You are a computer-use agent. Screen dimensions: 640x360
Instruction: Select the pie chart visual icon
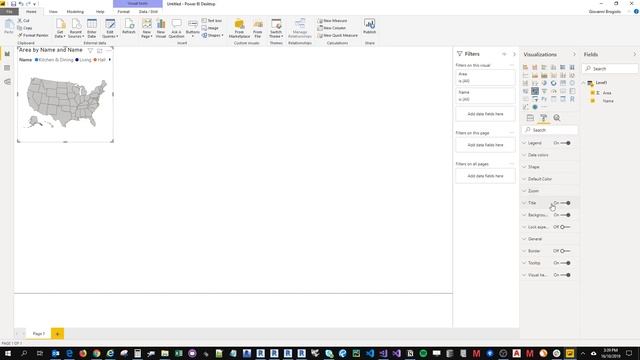point(544,83)
